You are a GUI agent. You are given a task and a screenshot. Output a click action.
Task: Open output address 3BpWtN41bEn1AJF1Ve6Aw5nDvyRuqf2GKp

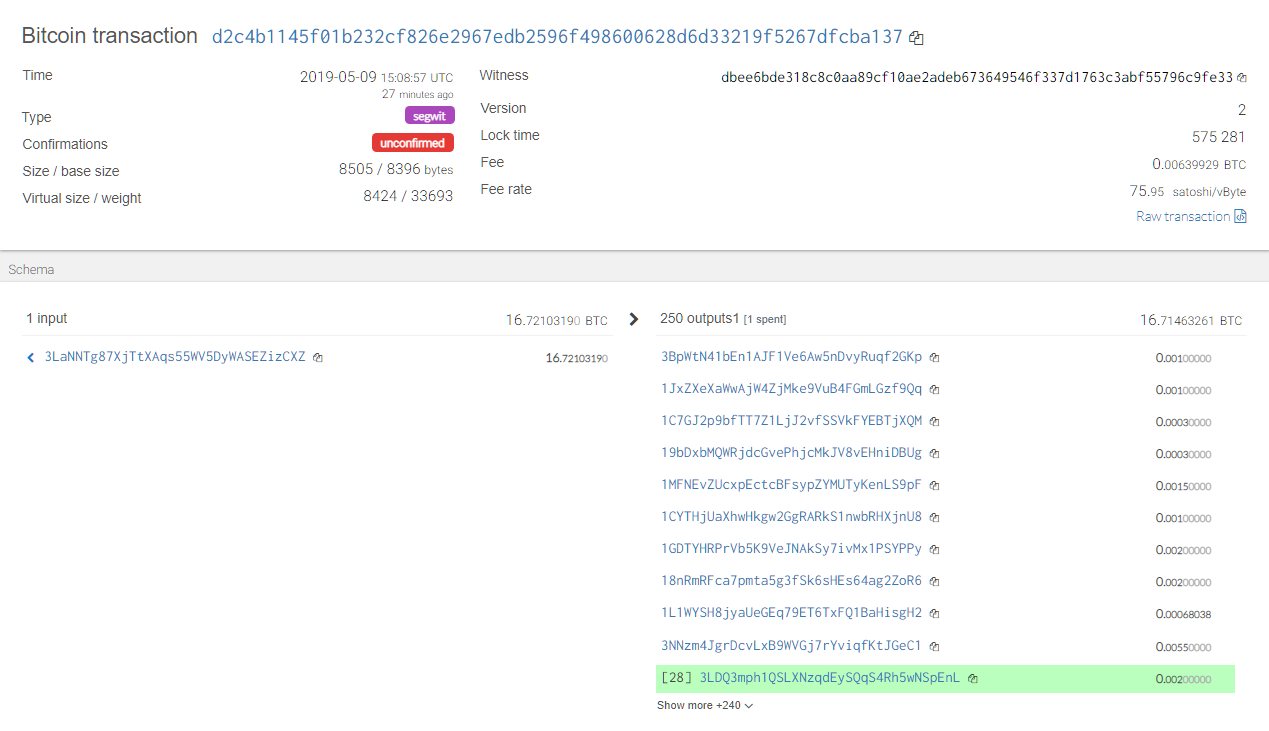(x=791, y=357)
